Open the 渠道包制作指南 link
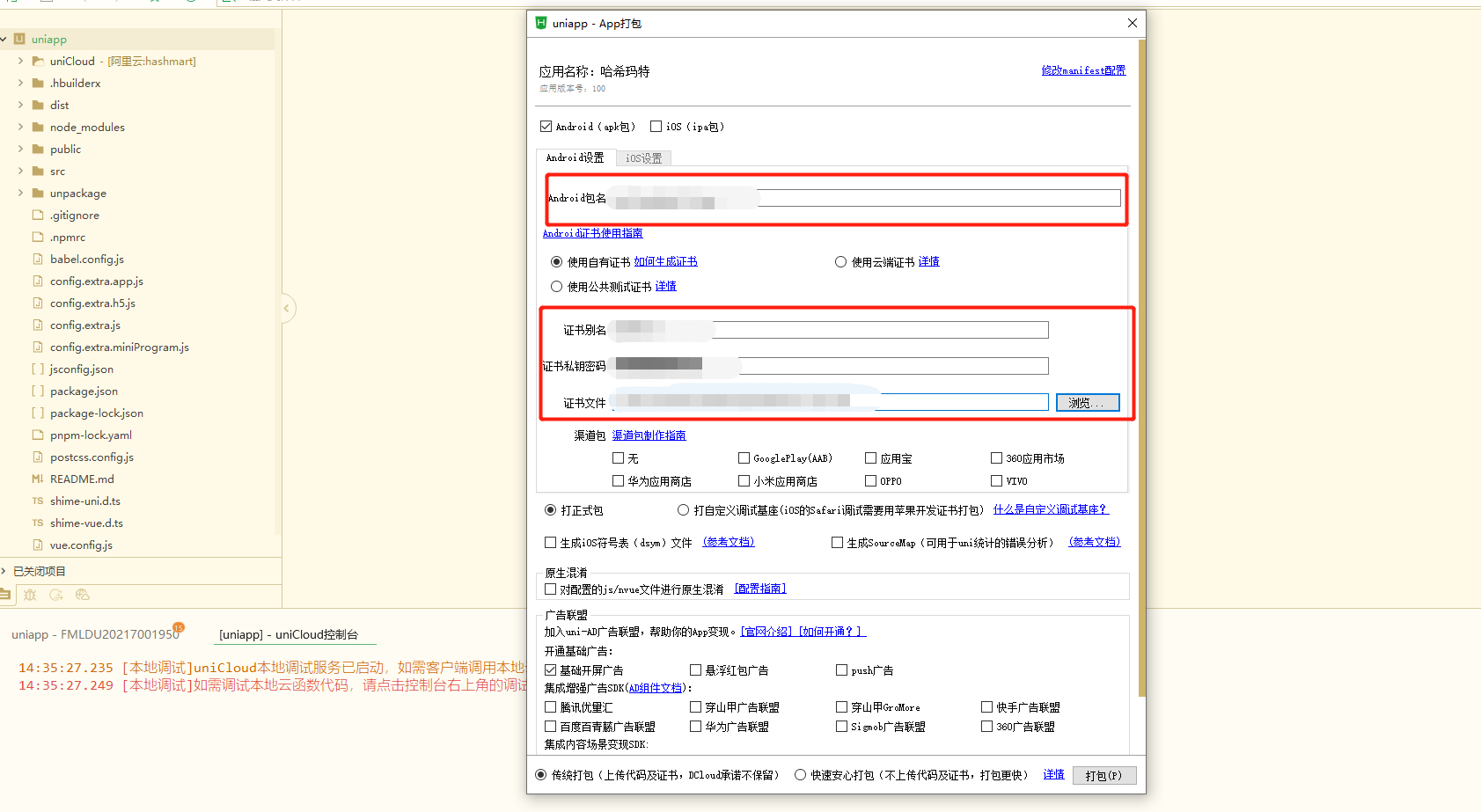 point(649,435)
